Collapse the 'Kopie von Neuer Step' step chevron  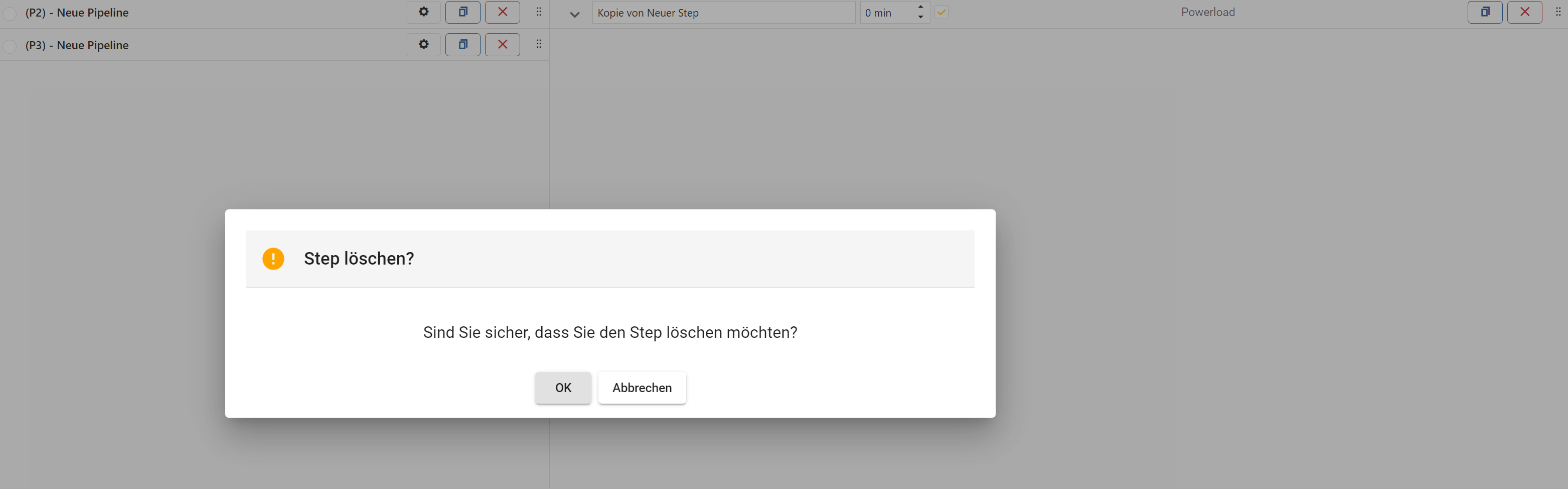click(x=574, y=14)
